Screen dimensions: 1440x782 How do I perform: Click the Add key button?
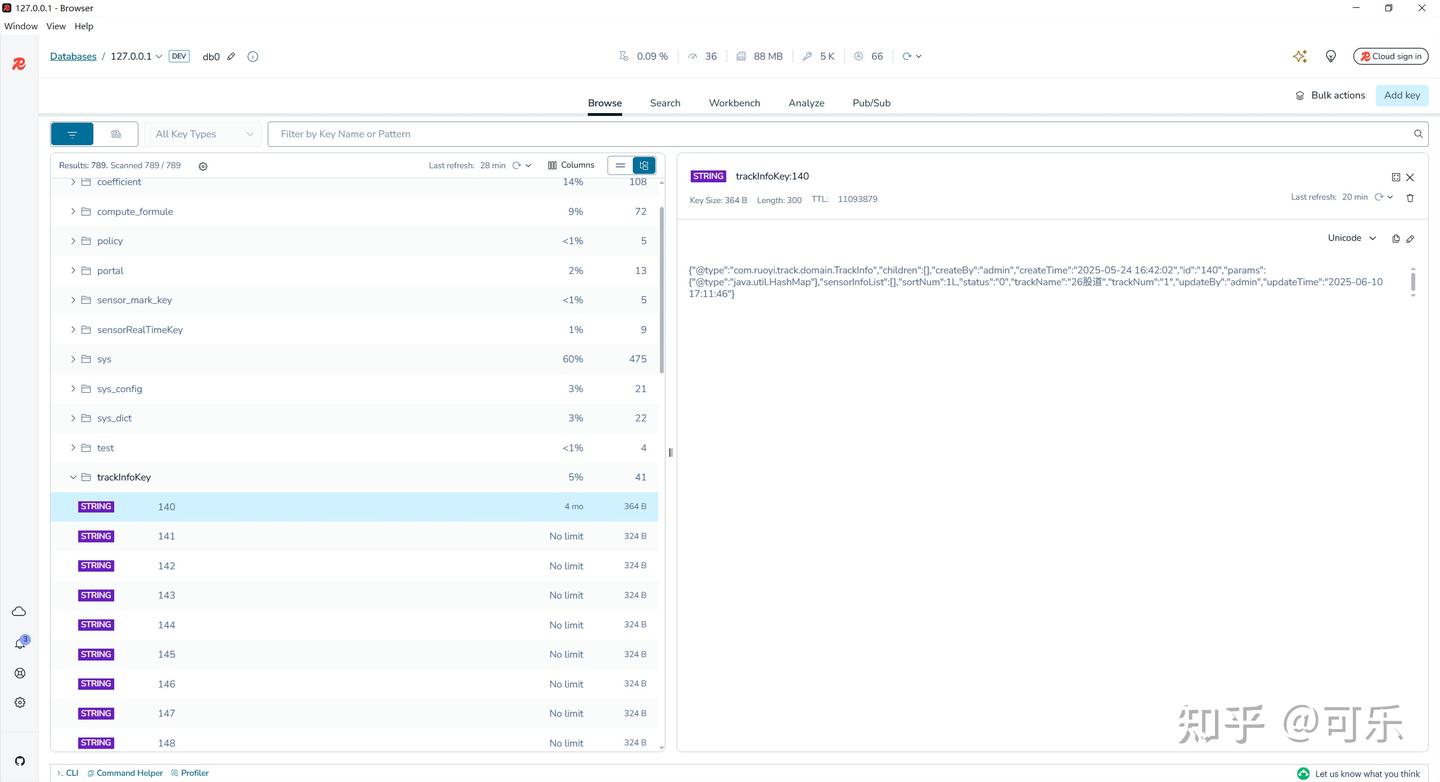[x=1402, y=96]
